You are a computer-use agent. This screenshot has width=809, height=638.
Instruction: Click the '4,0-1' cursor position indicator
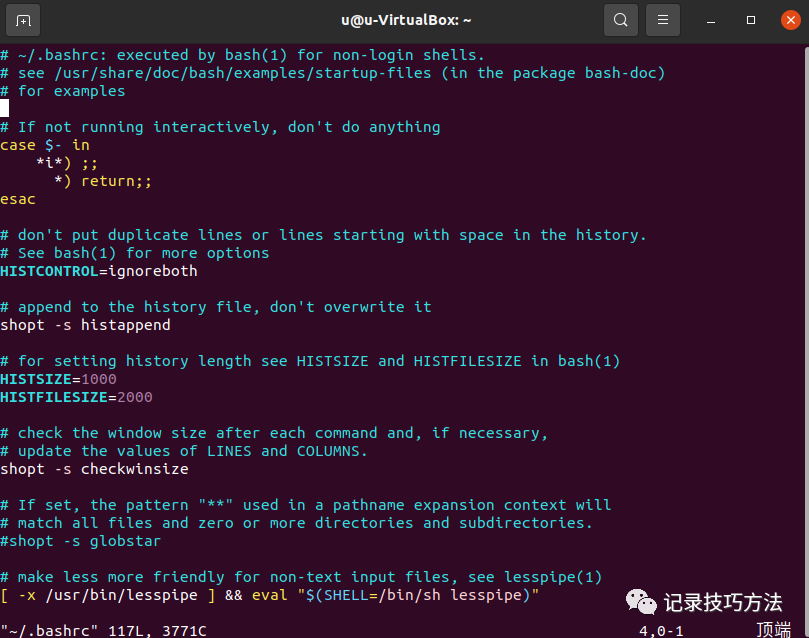(x=661, y=630)
